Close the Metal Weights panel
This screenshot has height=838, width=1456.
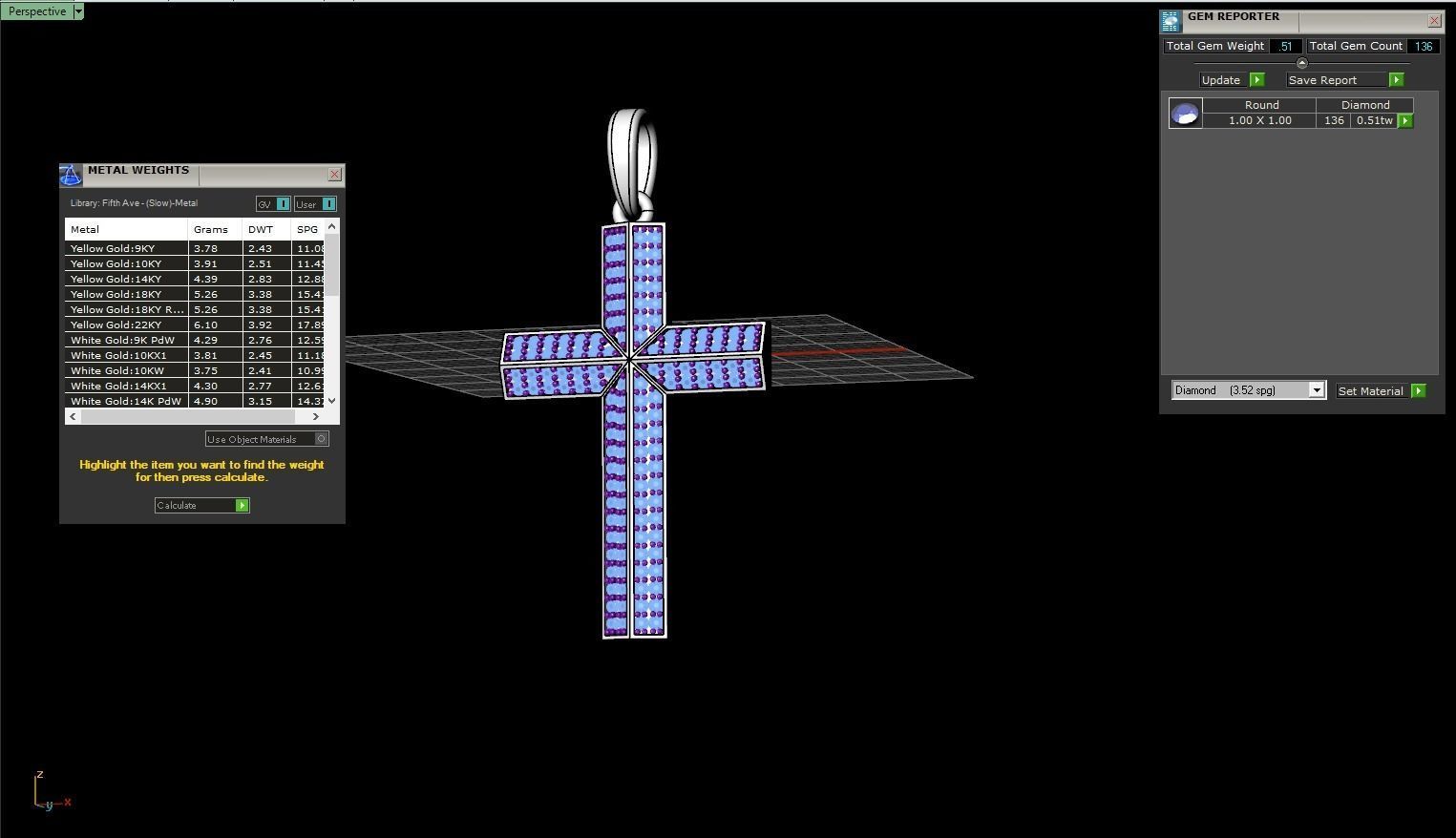[334, 174]
